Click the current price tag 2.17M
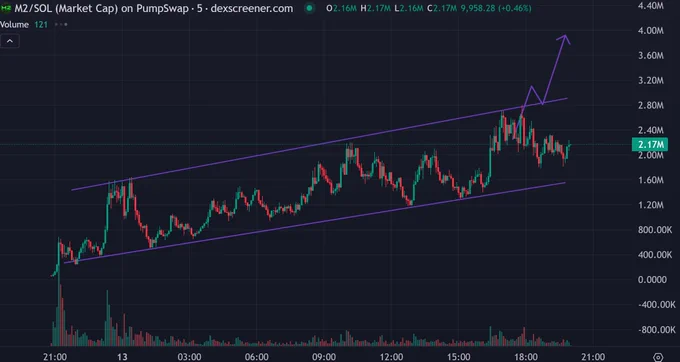The width and height of the screenshot is (680, 362). tap(650, 144)
